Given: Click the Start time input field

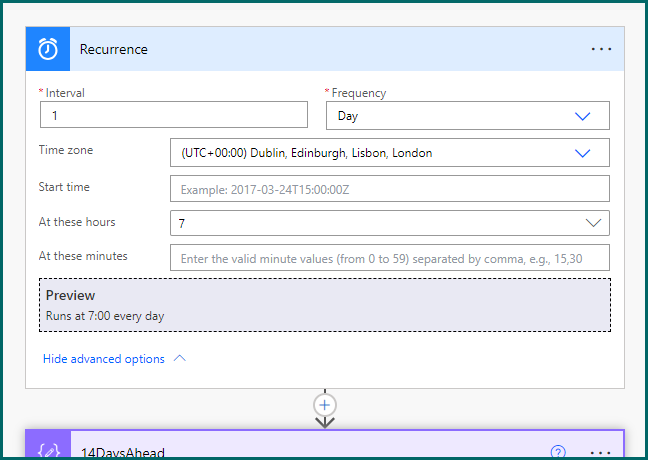Looking at the screenshot, I should click(390, 189).
